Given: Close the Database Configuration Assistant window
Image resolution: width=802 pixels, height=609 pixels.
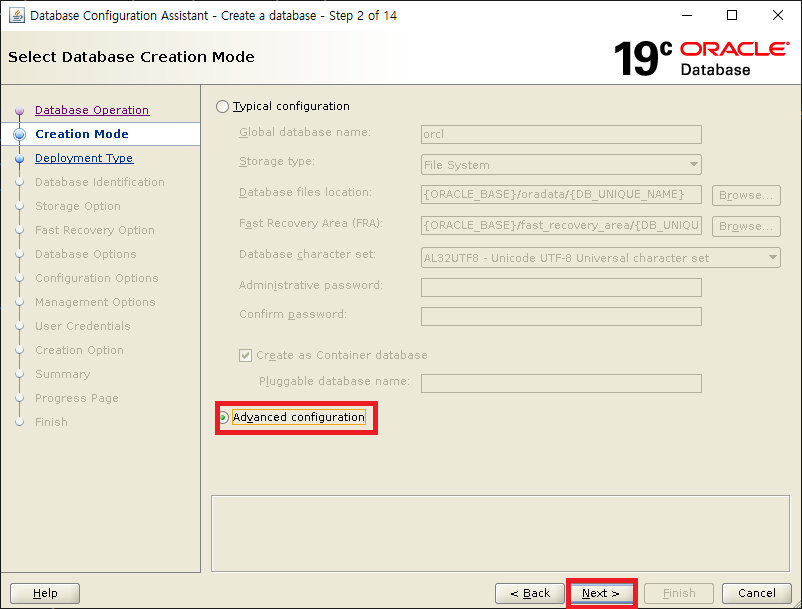Looking at the screenshot, I should [777, 15].
